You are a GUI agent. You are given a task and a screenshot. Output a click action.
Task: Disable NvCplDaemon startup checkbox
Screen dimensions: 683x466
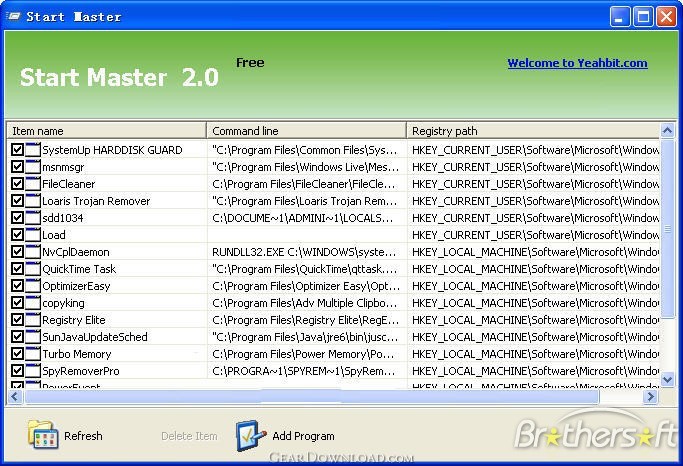[17, 252]
